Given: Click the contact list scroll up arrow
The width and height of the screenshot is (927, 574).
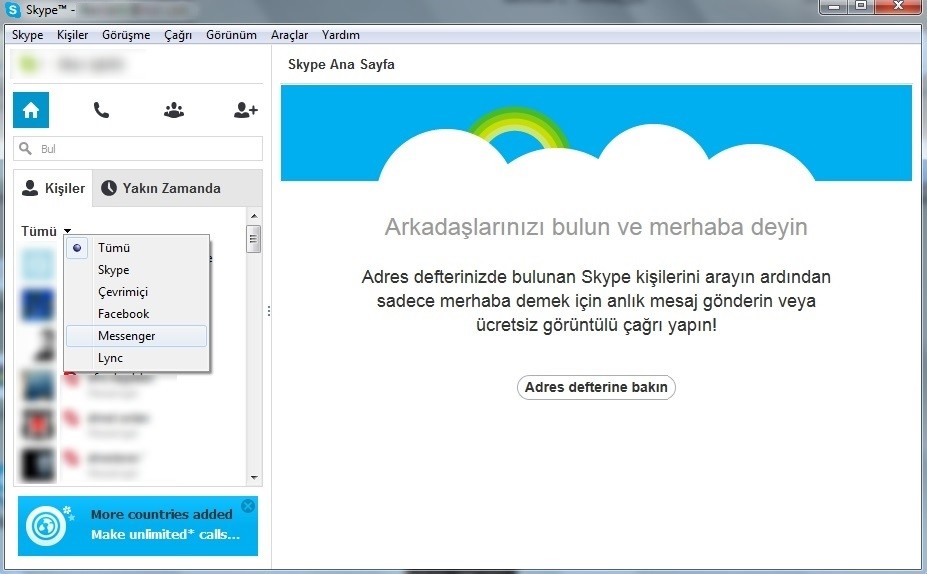Looking at the screenshot, I should point(254,216).
